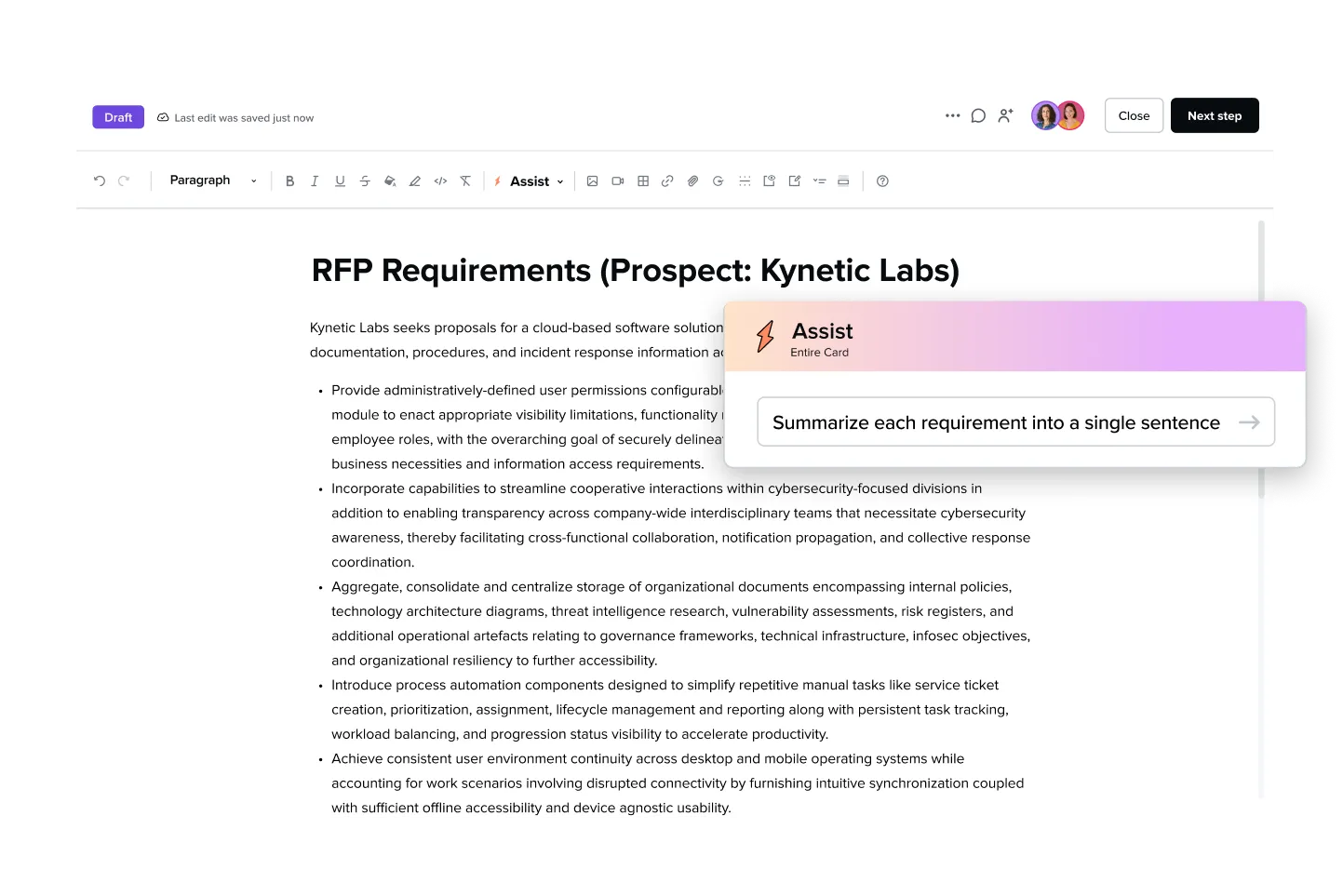Click the checklist icon in toolbar
This screenshot has height=896, width=1343.
coord(819,181)
